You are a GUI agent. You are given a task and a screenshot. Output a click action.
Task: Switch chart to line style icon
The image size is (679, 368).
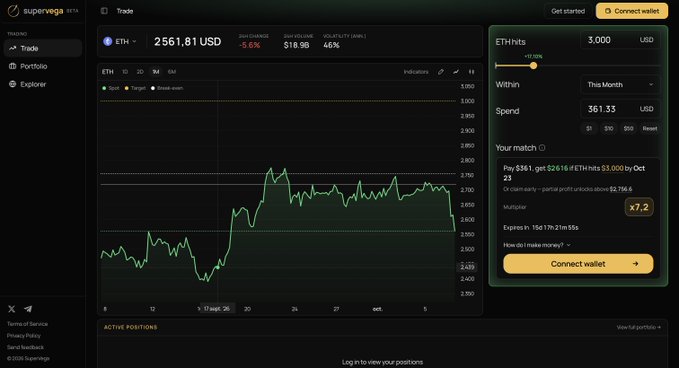[456, 72]
